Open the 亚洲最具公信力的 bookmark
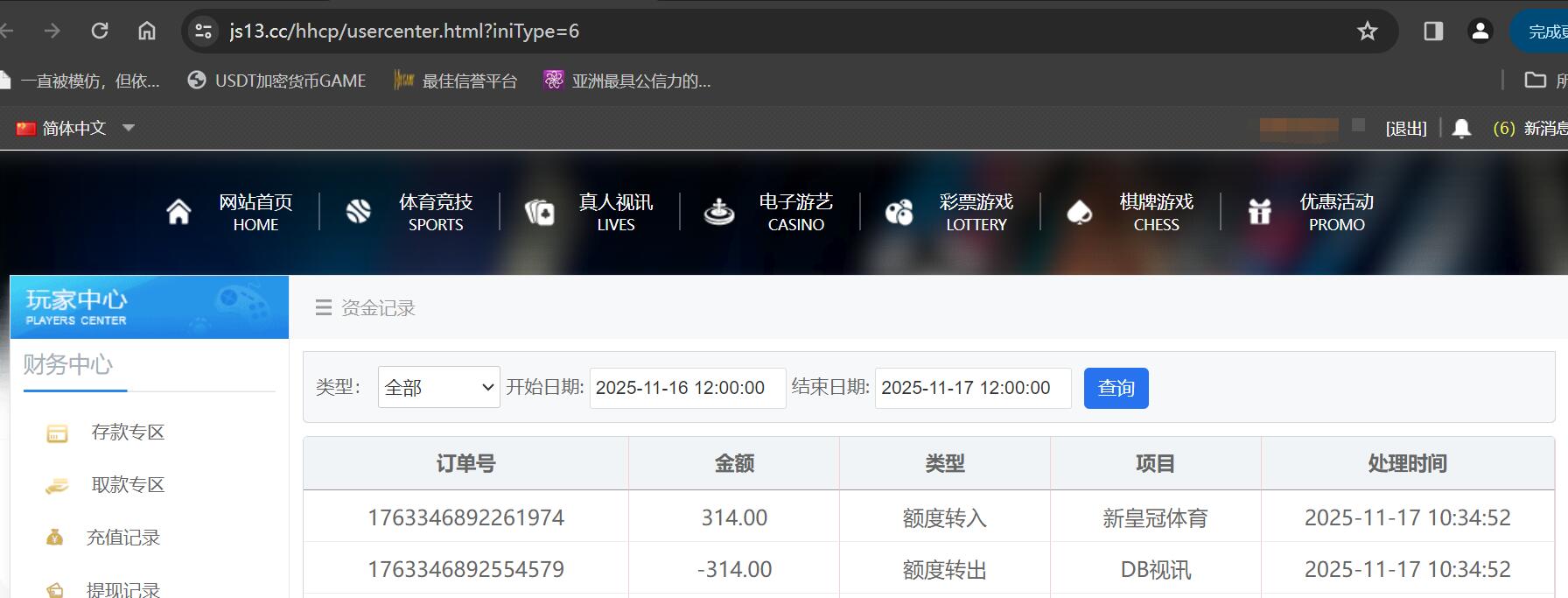1568x598 pixels. [627, 81]
